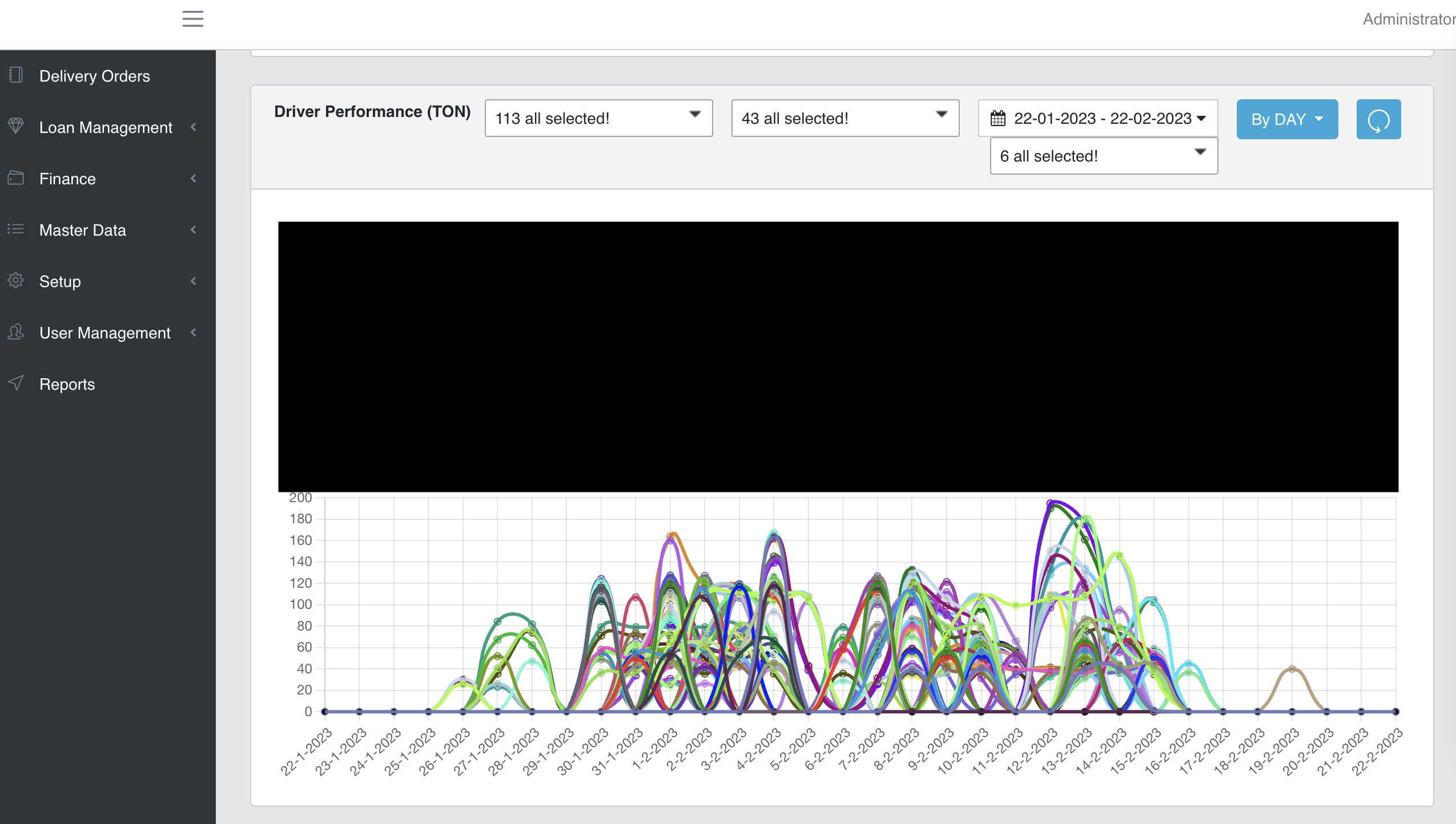Click the hamburger menu toggle icon

pyautogui.click(x=192, y=19)
